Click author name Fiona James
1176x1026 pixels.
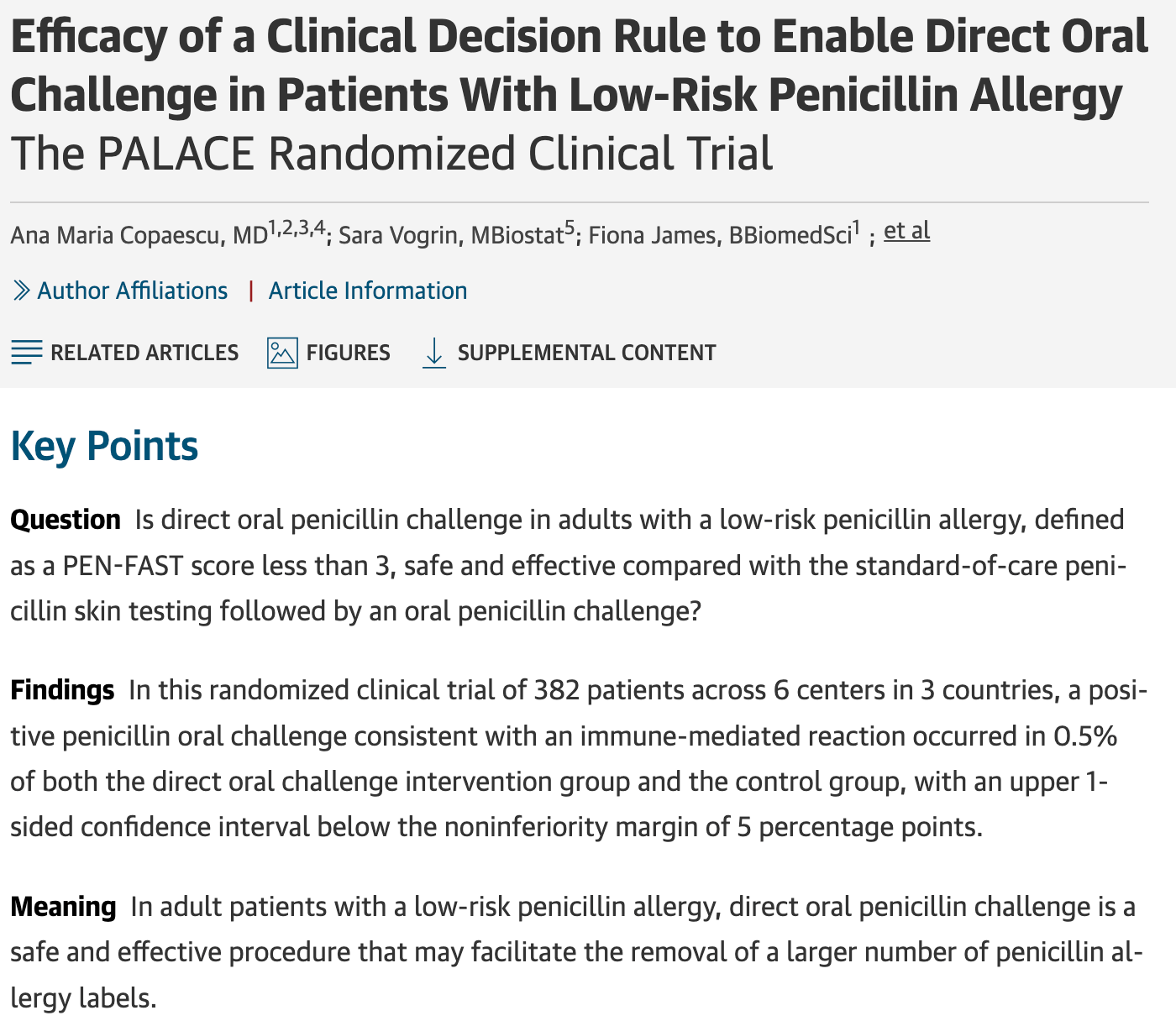click(652, 236)
